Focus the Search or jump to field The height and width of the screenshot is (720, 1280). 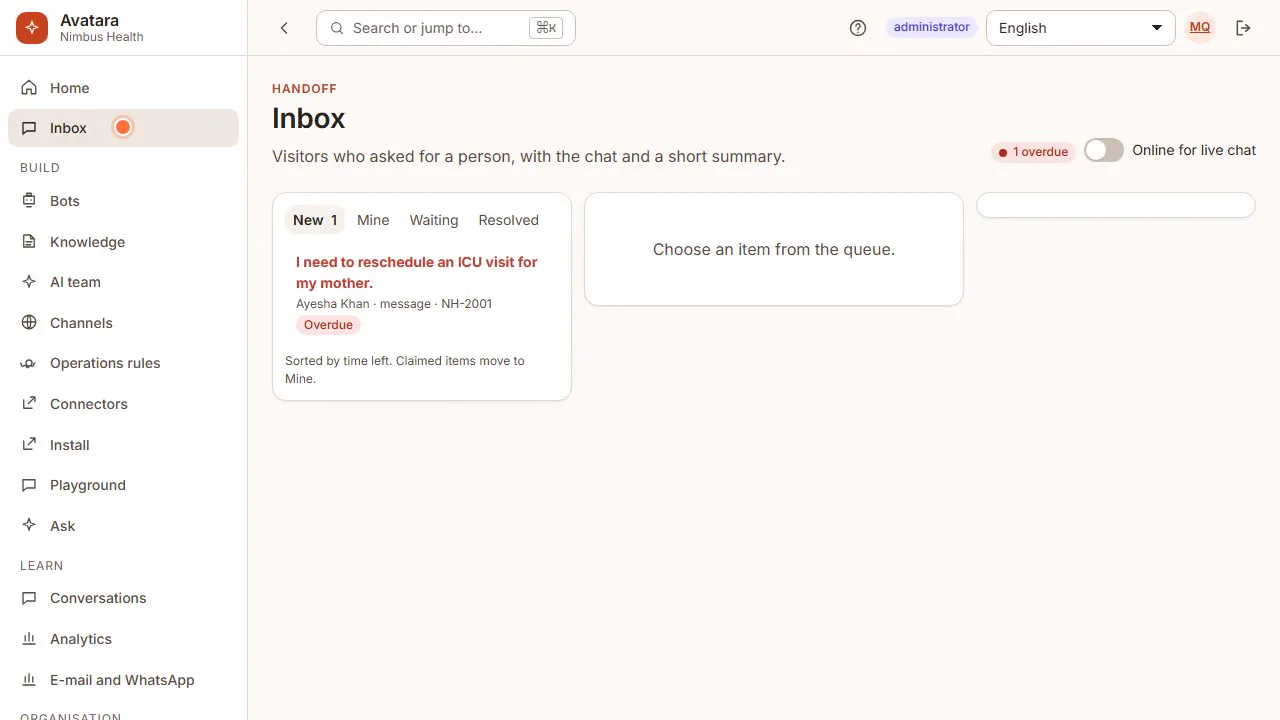click(x=446, y=28)
